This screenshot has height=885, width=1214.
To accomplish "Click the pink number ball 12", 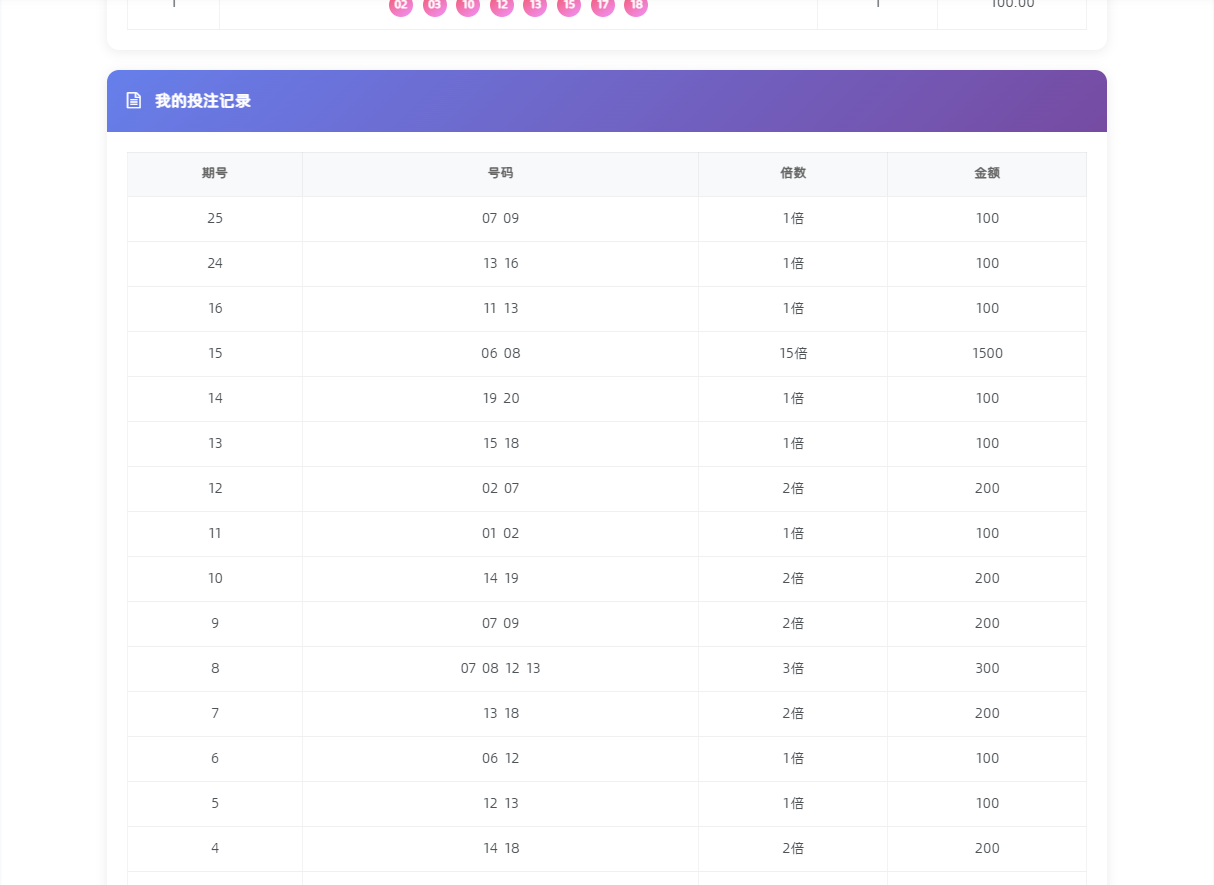I will (502, 6).
